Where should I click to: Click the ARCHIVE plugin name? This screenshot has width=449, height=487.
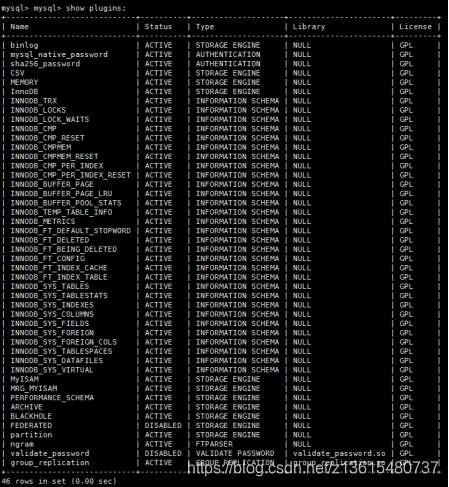click(x=26, y=407)
